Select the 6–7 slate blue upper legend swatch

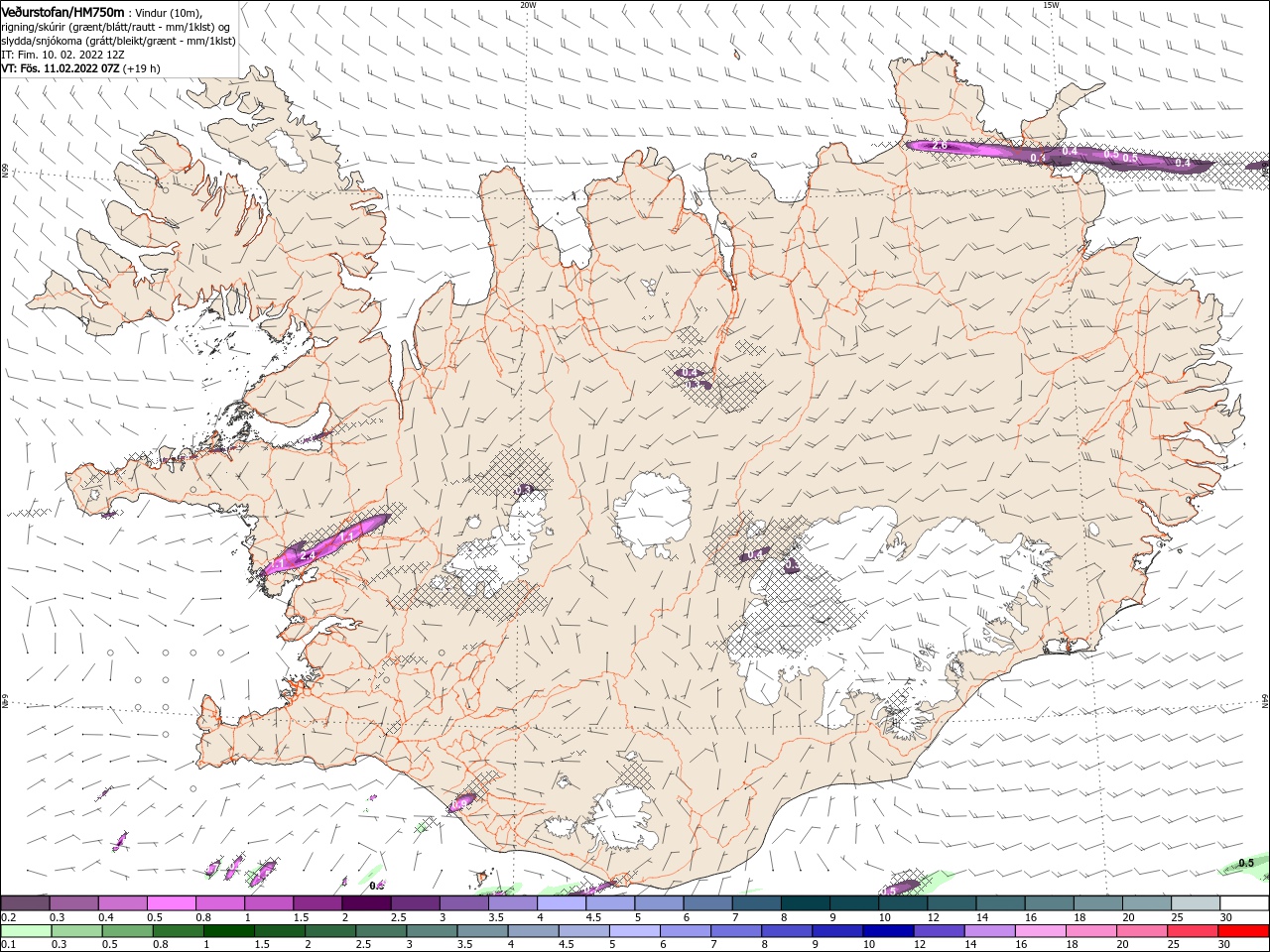pyautogui.click(x=707, y=903)
